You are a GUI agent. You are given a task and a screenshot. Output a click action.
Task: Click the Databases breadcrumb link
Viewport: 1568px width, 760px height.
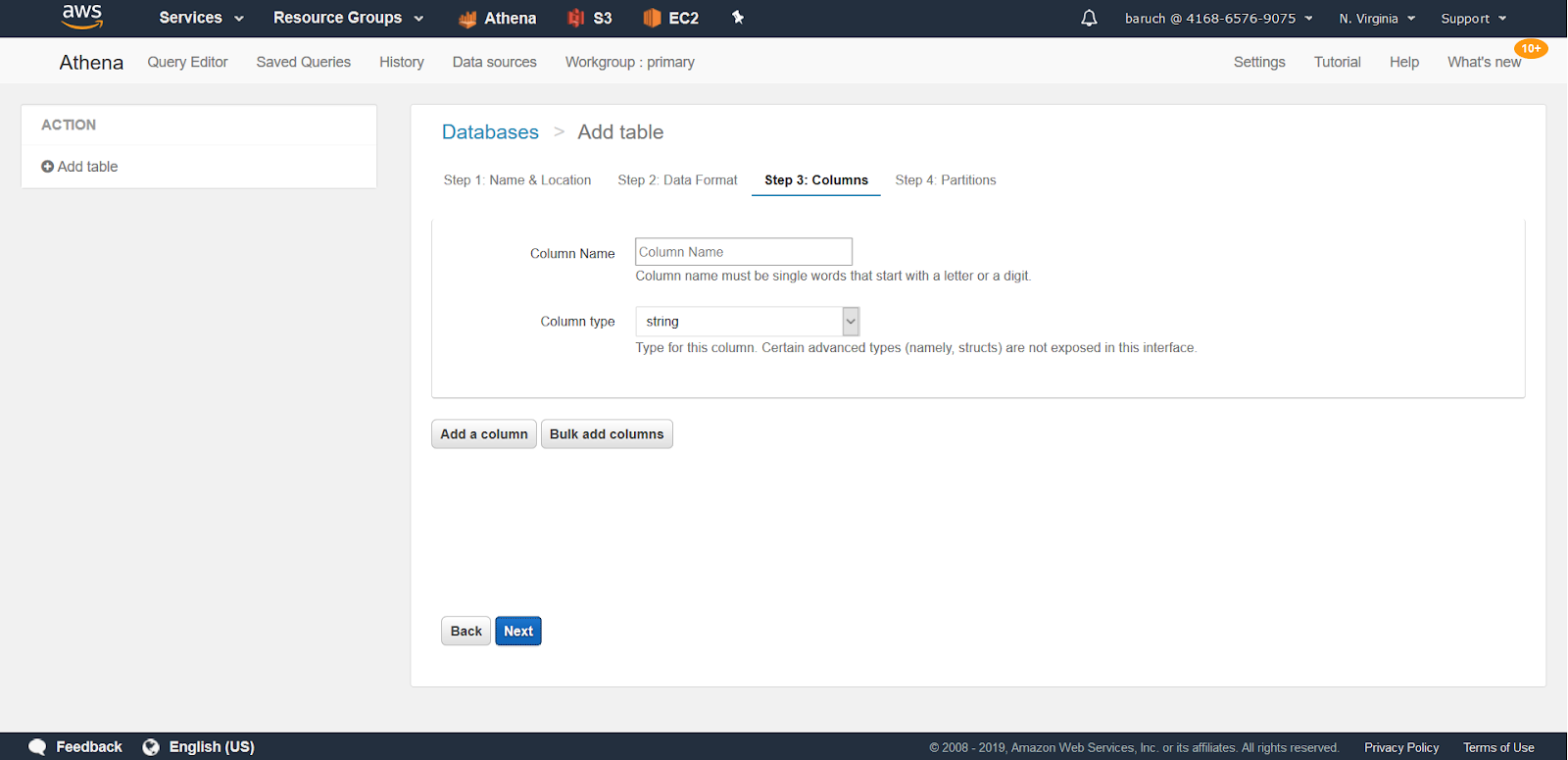[490, 132]
